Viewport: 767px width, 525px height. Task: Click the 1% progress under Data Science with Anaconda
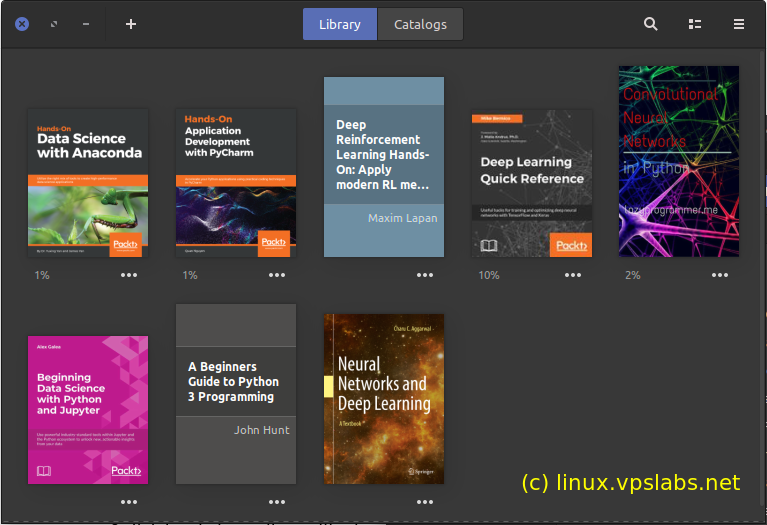coord(42,275)
